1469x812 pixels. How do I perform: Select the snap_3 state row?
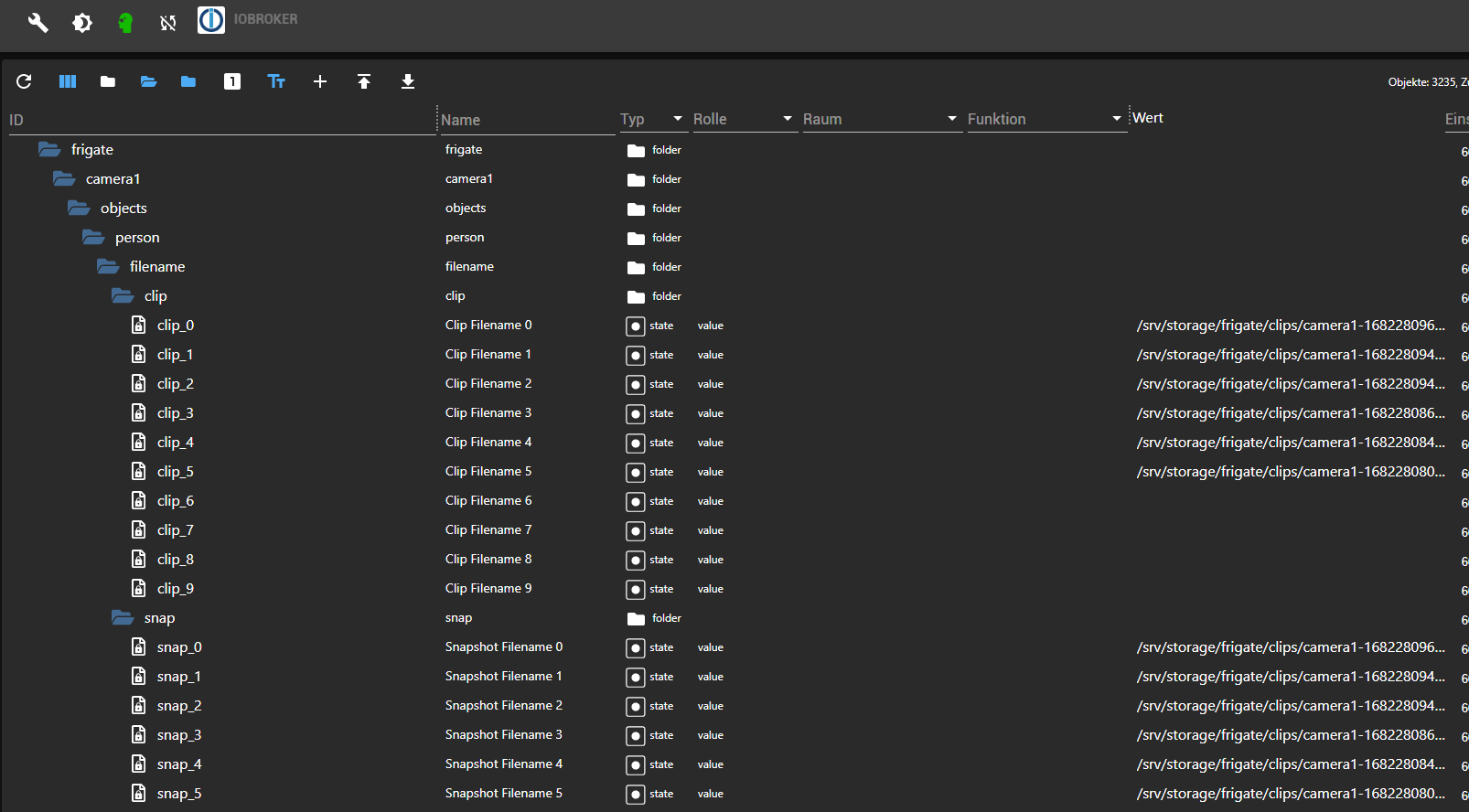[x=734, y=734]
